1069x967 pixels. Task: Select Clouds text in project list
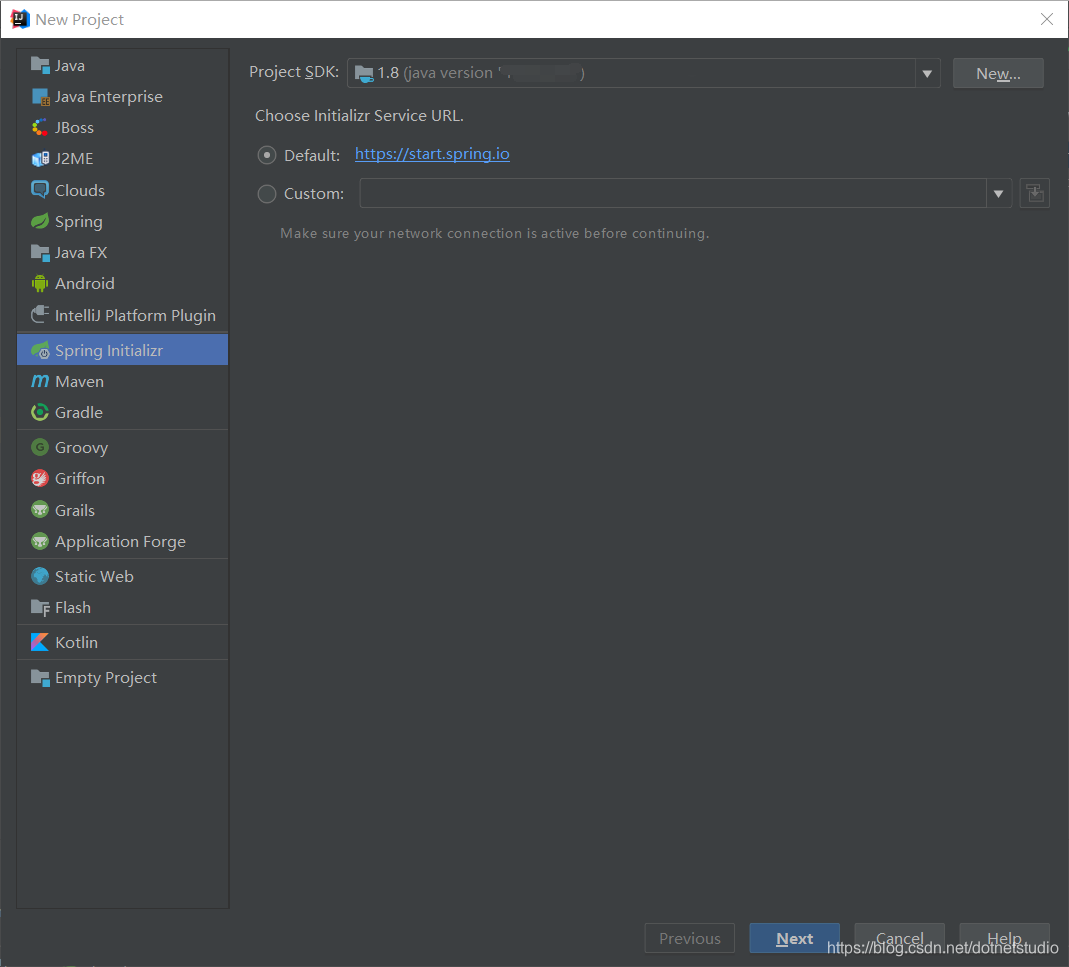click(x=80, y=190)
